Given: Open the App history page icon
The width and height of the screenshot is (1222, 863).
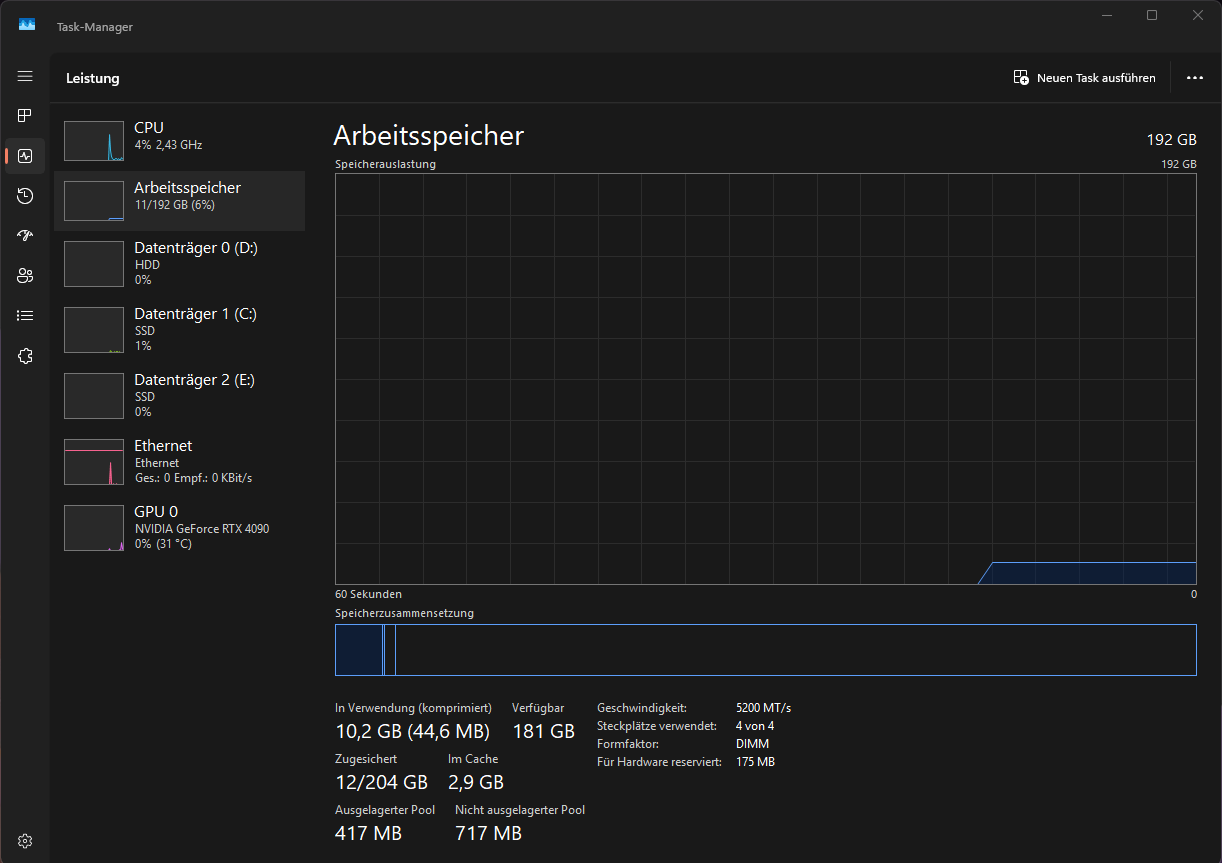Looking at the screenshot, I should (25, 196).
